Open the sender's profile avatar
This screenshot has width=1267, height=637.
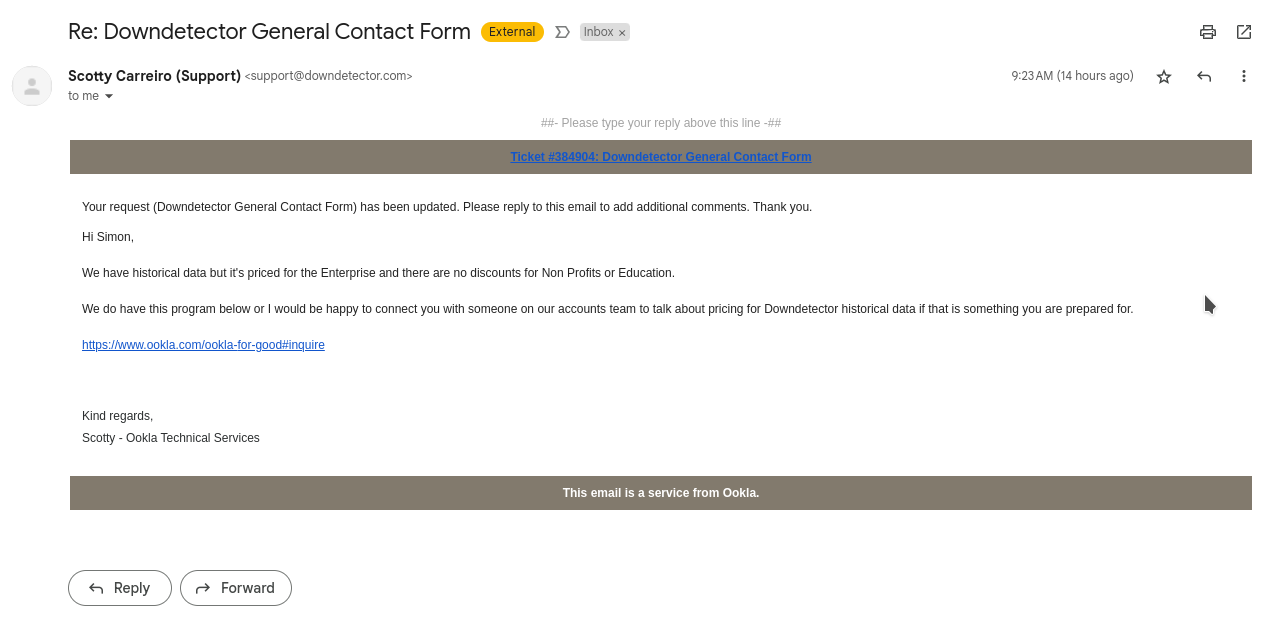[x=32, y=86]
